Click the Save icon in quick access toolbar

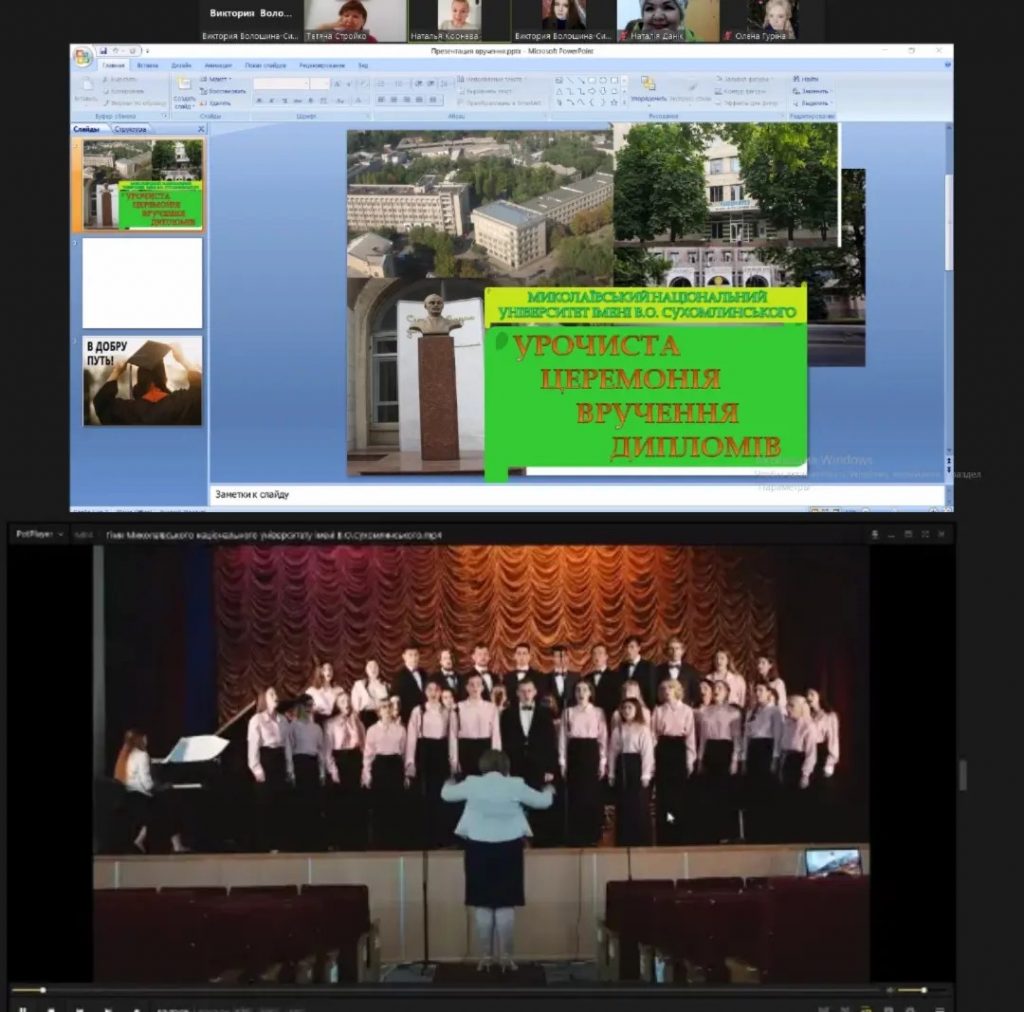pos(105,50)
